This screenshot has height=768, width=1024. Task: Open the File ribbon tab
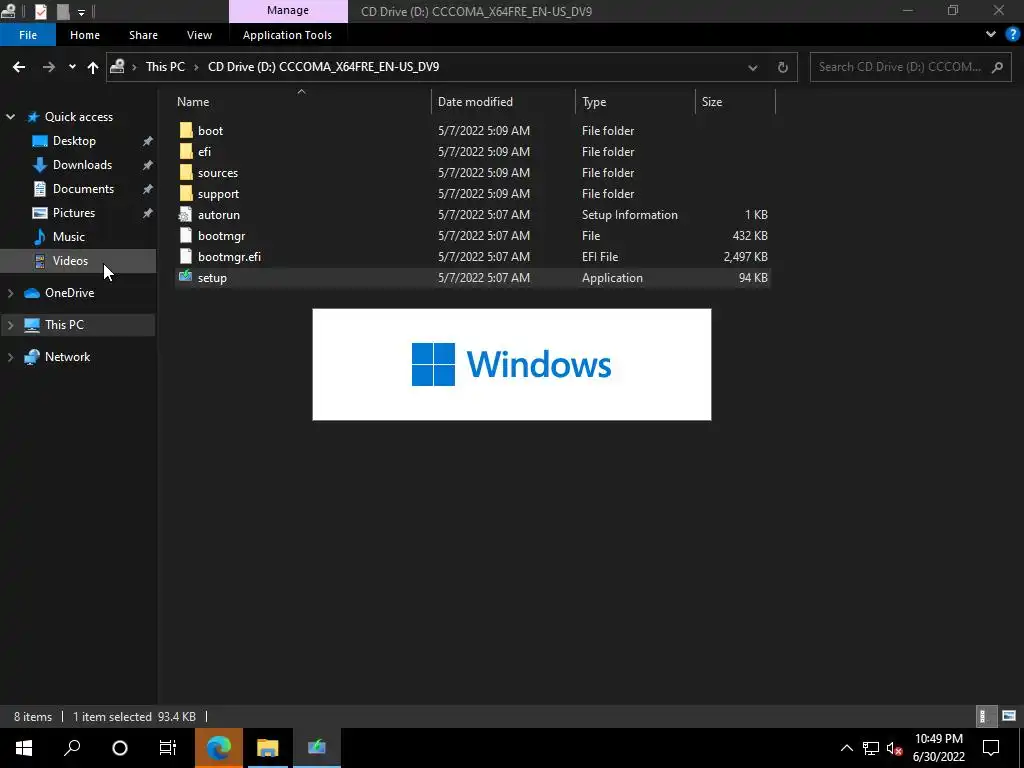[x=27, y=35]
